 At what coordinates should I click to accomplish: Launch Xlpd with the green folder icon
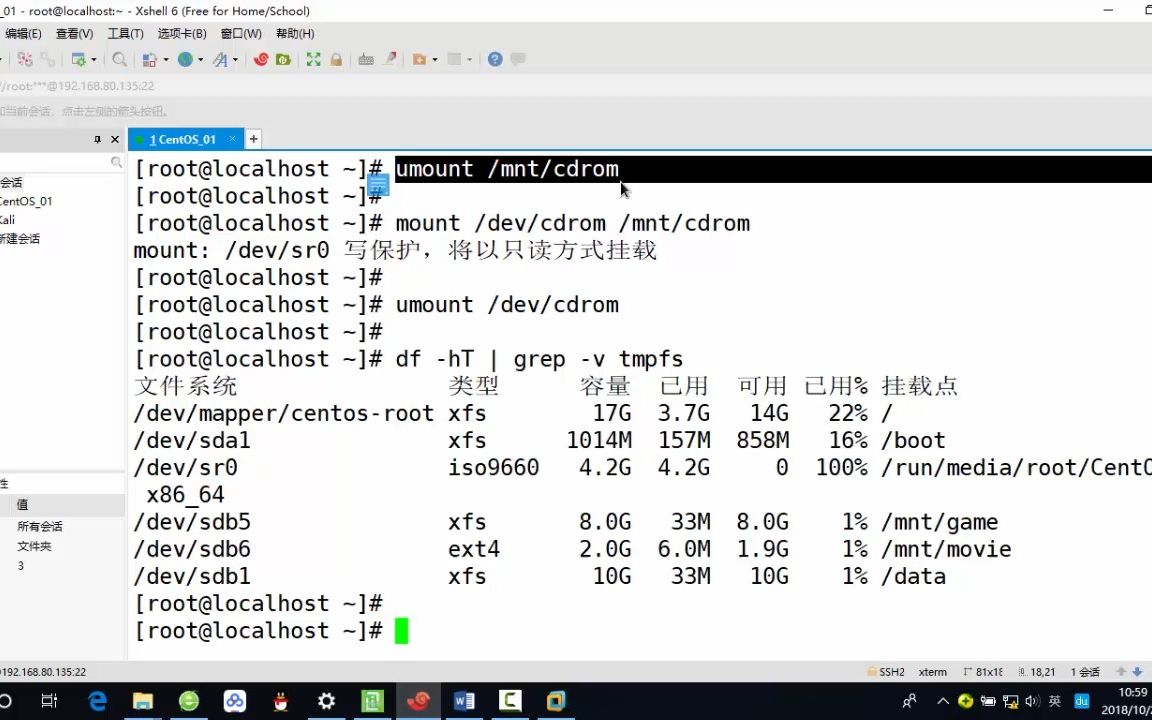(283, 60)
